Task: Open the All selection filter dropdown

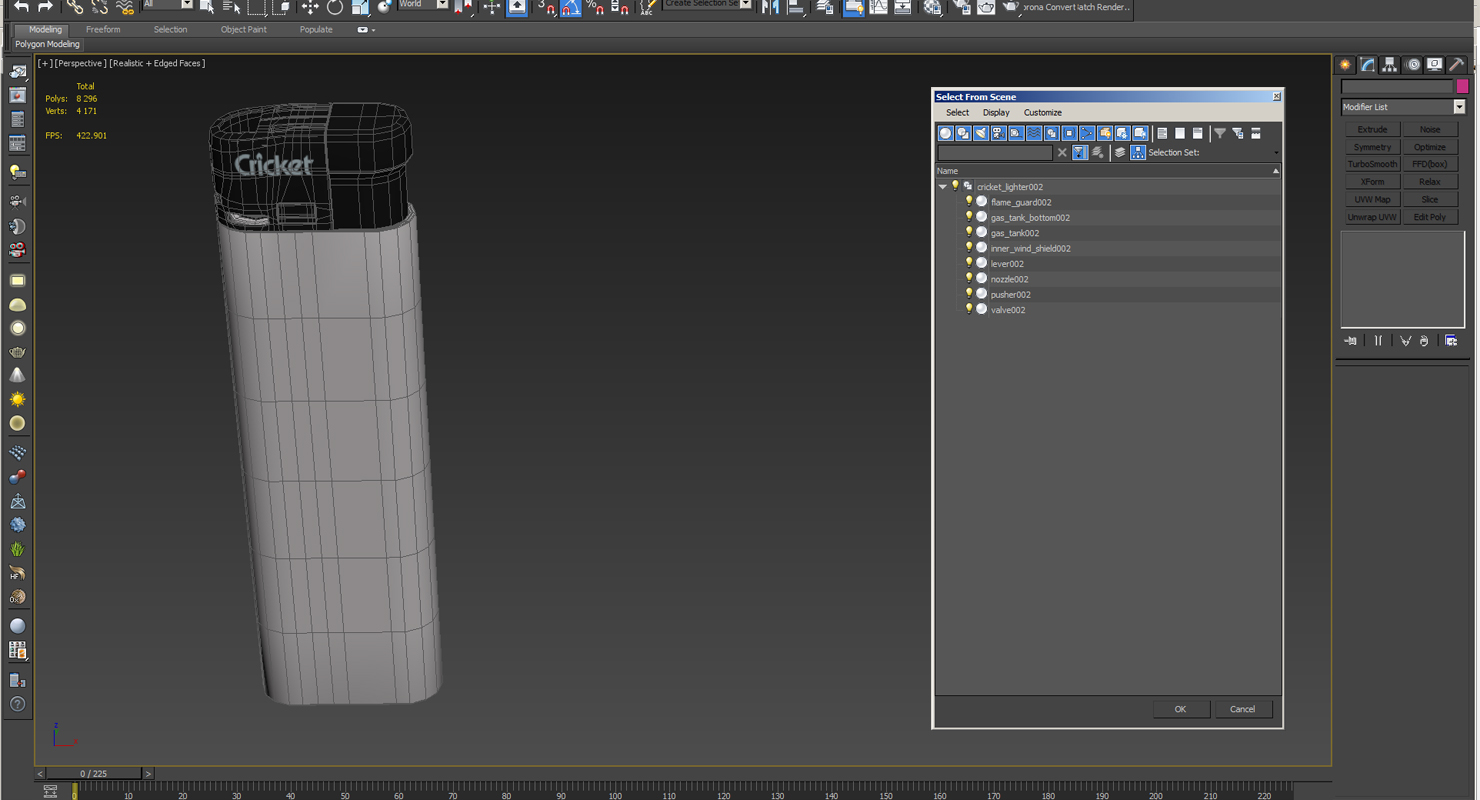Action: pyautogui.click(x=167, y=5)
